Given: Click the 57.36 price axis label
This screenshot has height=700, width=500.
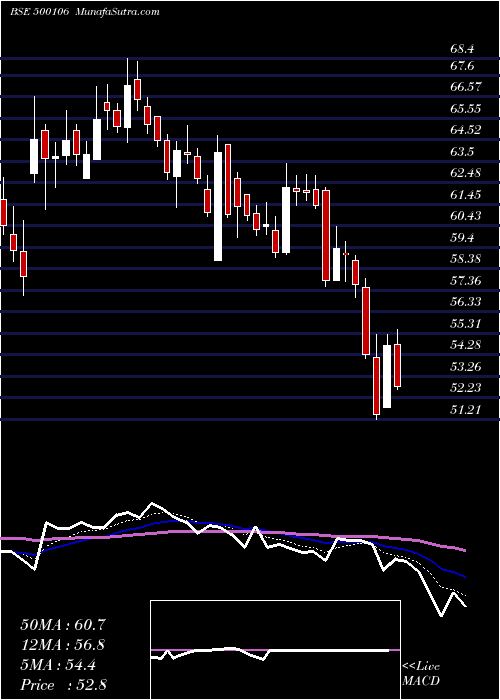Looking at the screenshot, I should click(466, 280).
